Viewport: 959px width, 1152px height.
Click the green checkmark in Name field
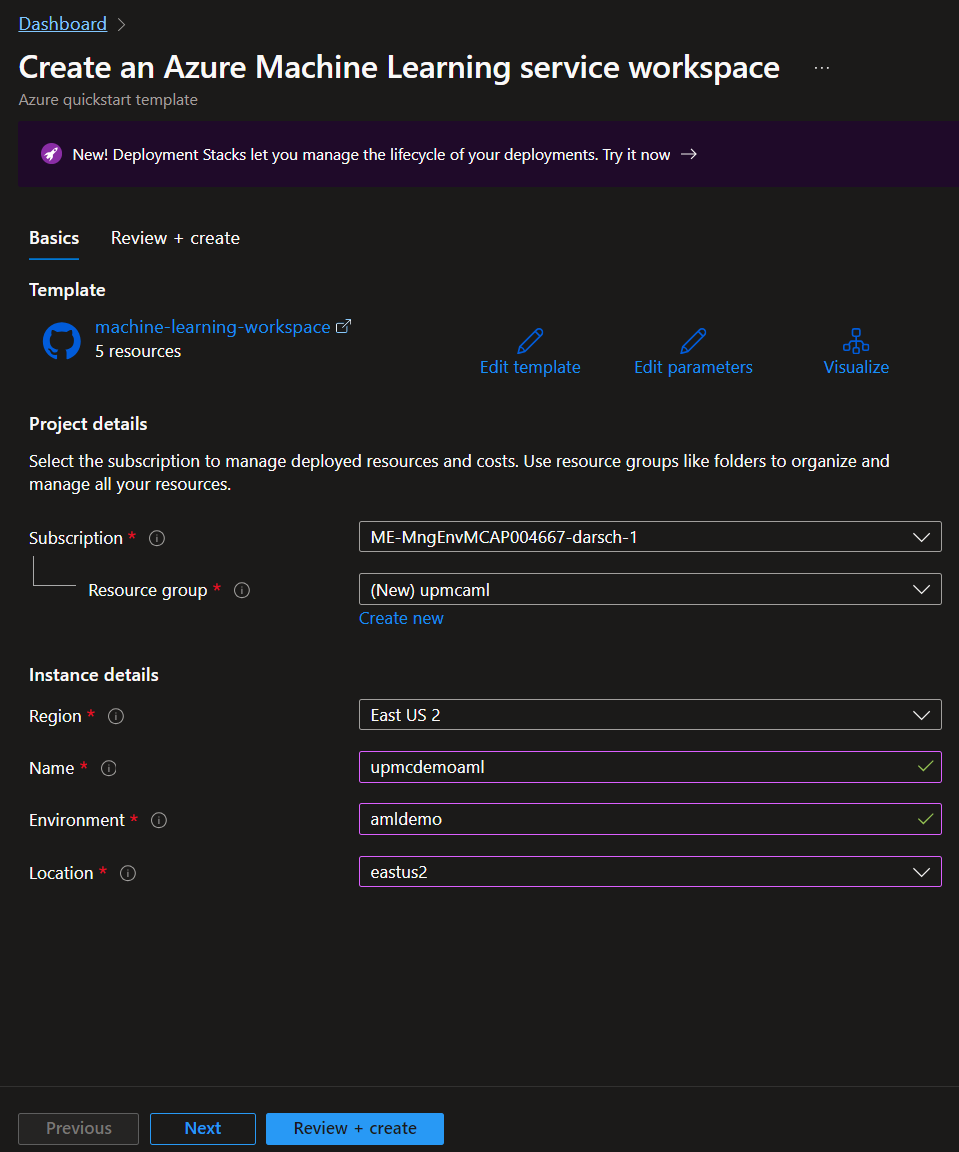[x=925, y=766]
